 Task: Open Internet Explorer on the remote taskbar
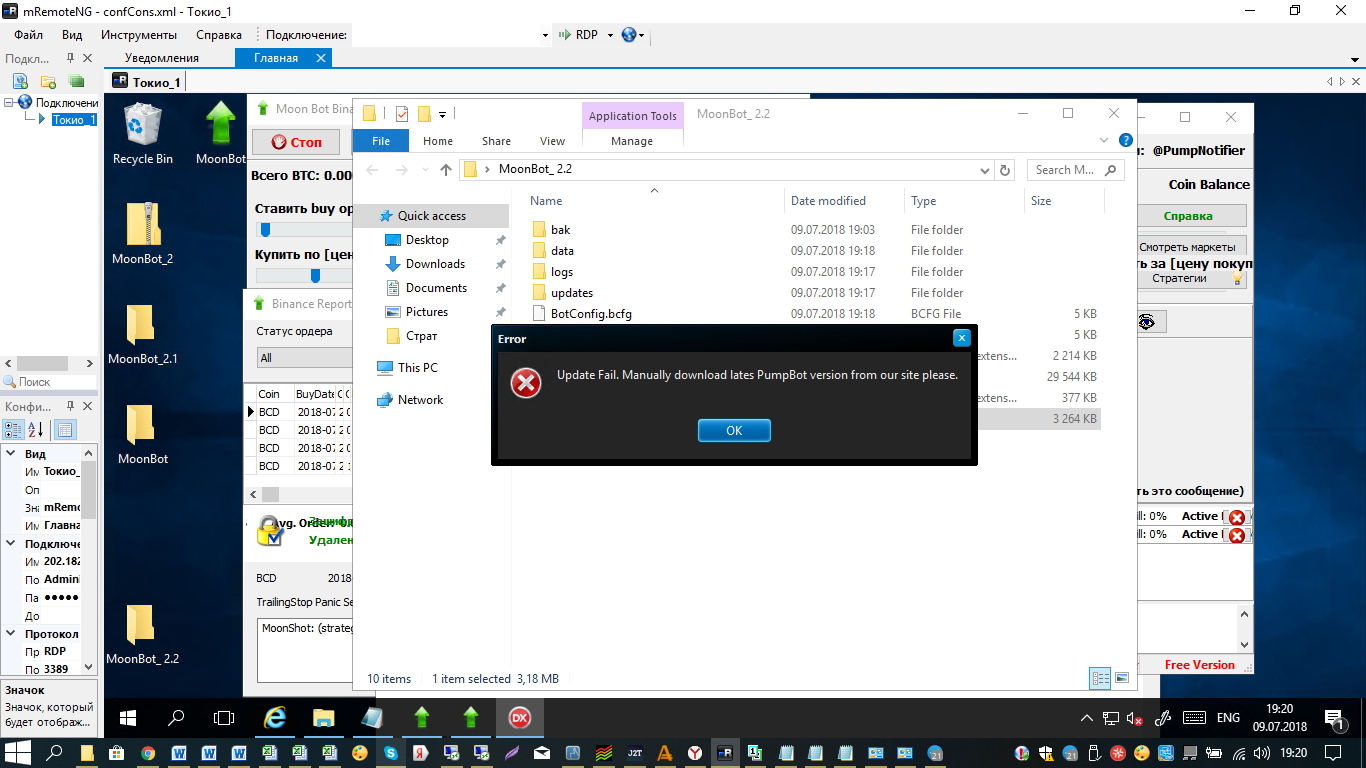tap(274, 718)
